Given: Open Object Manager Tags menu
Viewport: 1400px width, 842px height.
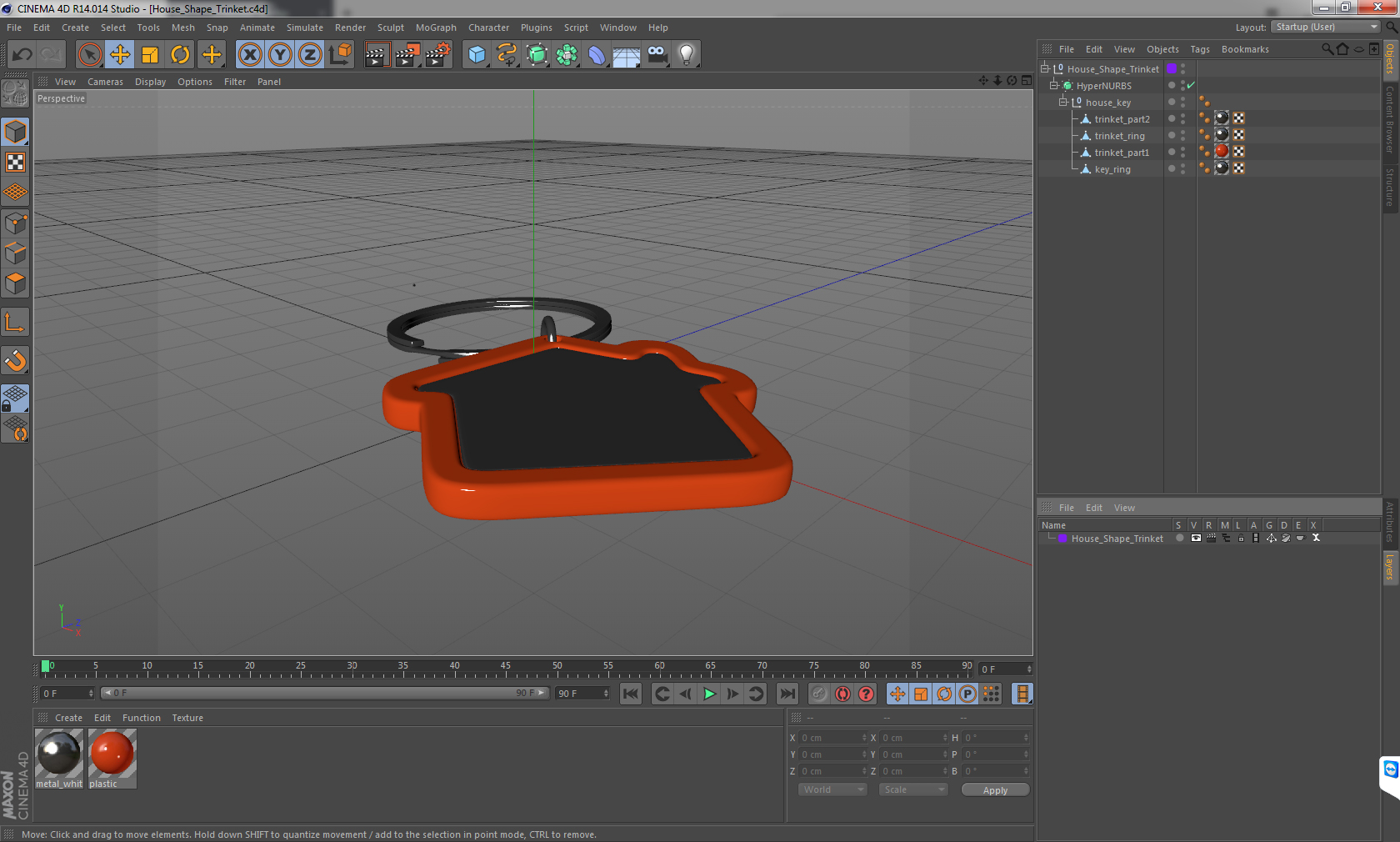Looking at the screenshot, I should click(x=1199, y=49).
